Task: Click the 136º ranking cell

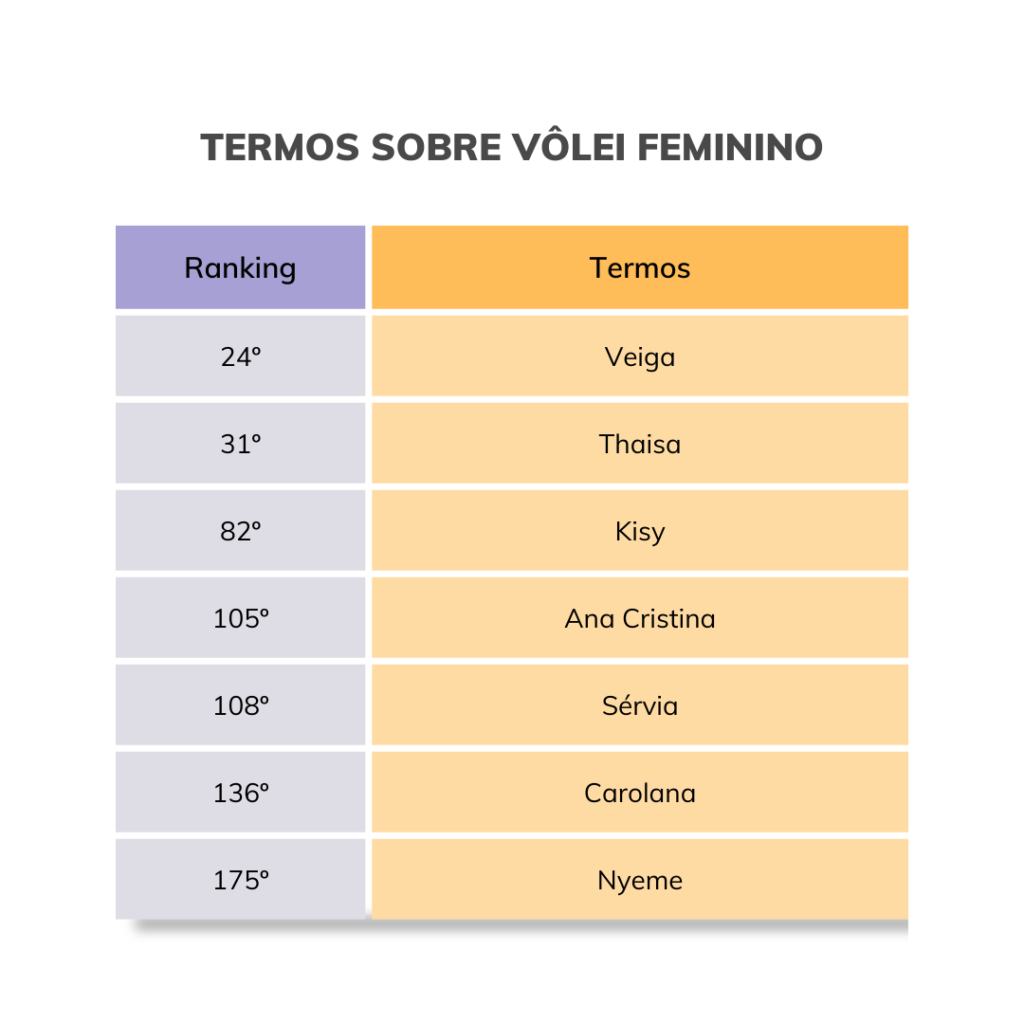Action: pos(240,793)
